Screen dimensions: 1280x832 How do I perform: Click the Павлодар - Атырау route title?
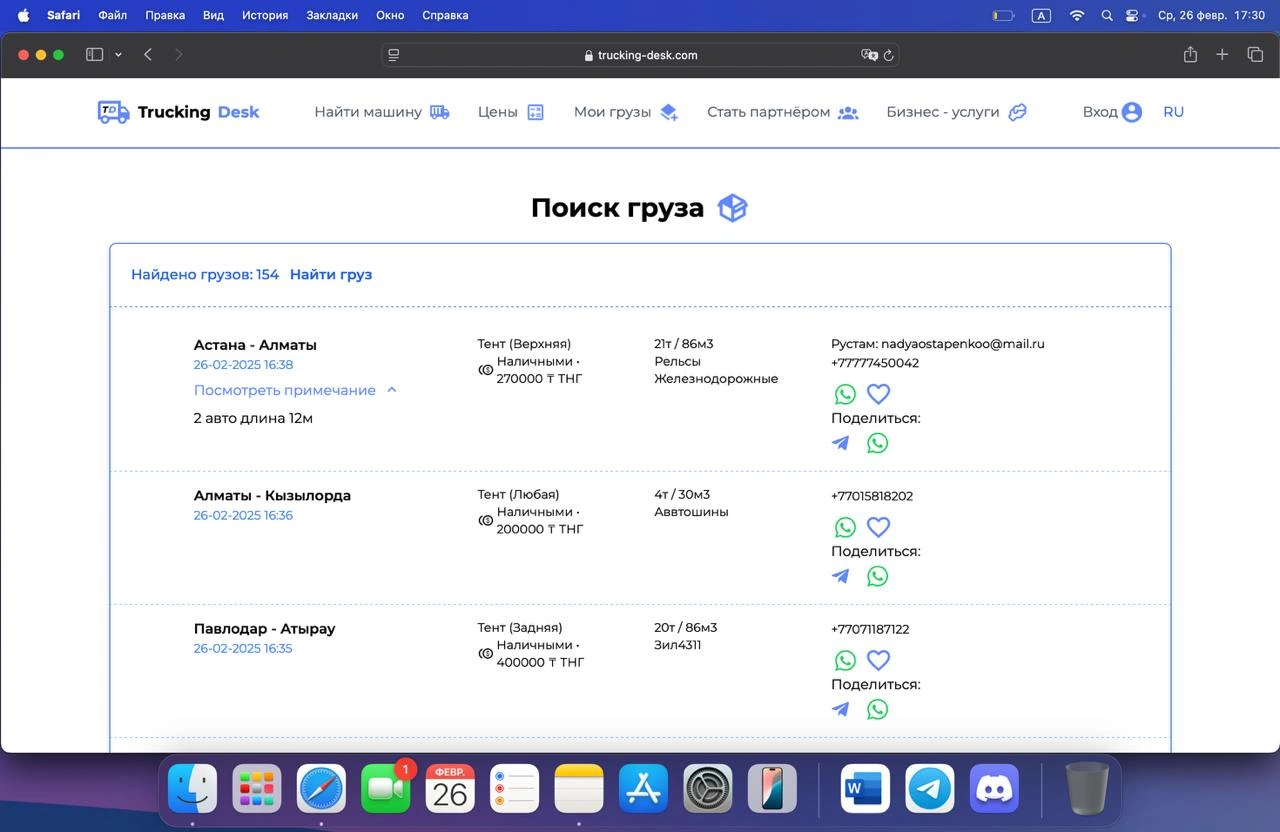click(x=265, y=629)
